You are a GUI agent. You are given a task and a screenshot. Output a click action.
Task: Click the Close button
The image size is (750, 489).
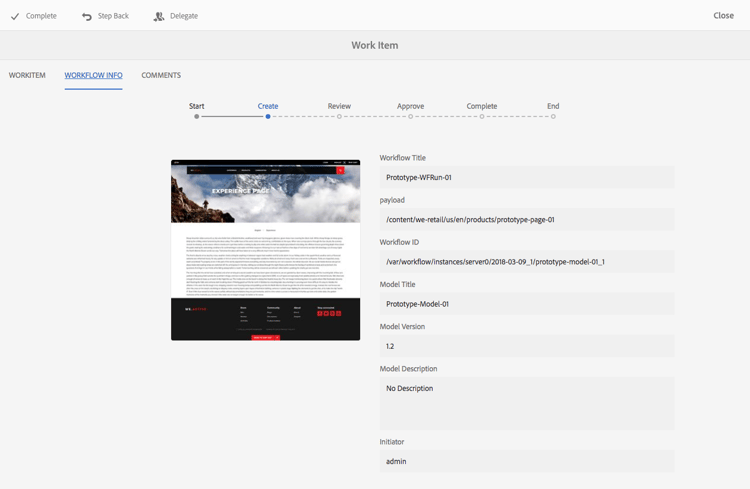tap(723, 15)
